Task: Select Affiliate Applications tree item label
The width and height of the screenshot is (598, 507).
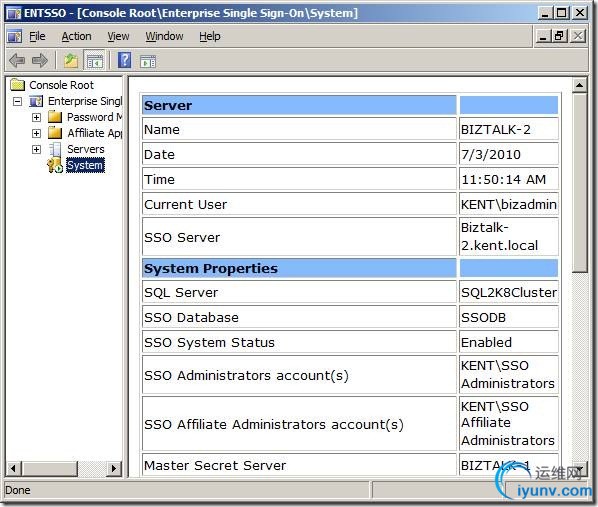Action: (95, 133)
